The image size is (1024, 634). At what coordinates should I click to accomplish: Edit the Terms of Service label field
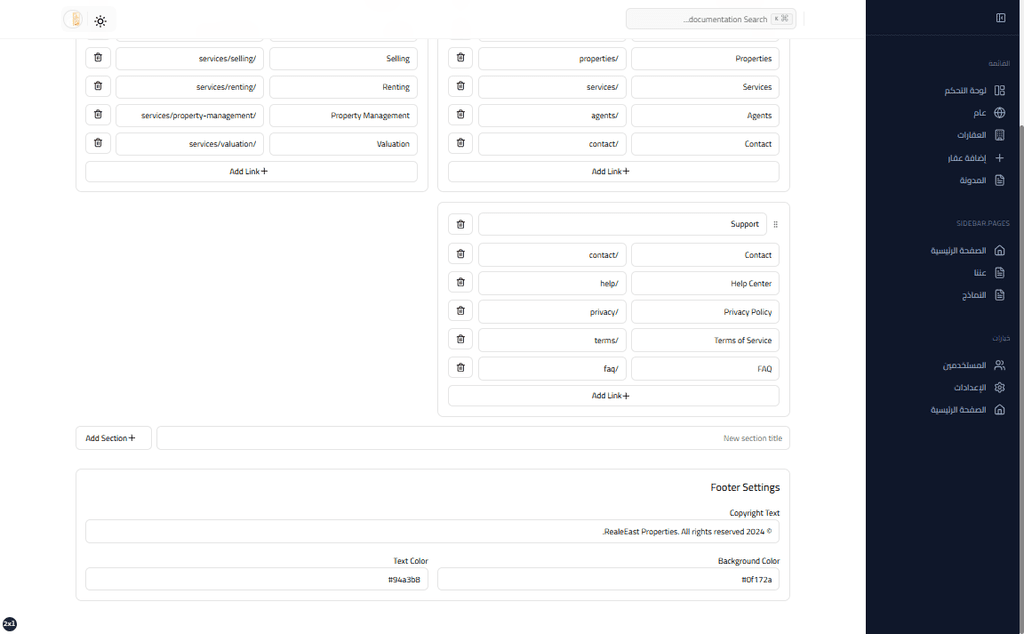705,340
